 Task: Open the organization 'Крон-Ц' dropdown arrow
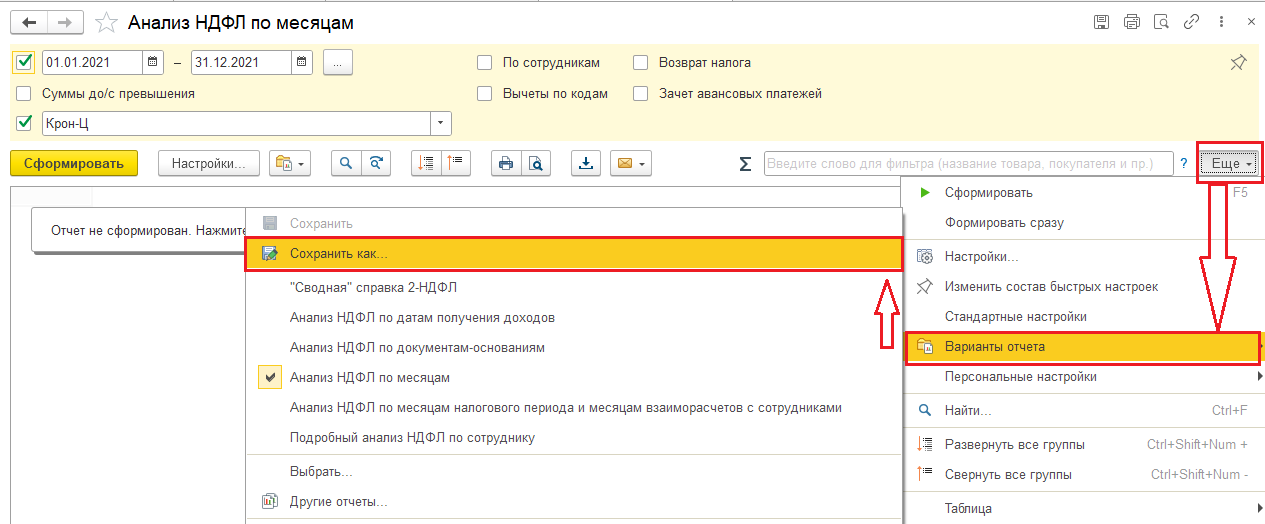441,123
